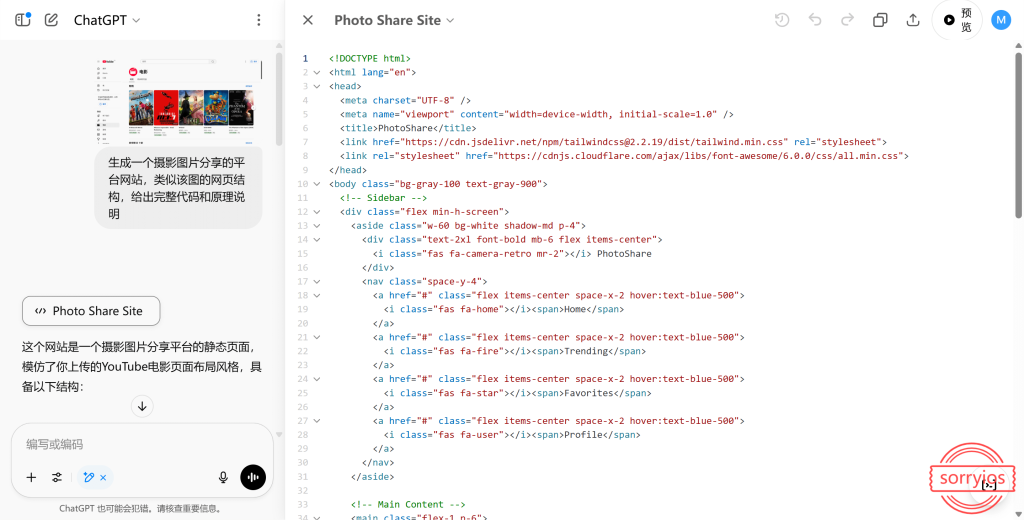The width and height of the screenshot is (1024, 520).
Task: Open the tools settings sliders icon
Action: [x=57, y=478]
